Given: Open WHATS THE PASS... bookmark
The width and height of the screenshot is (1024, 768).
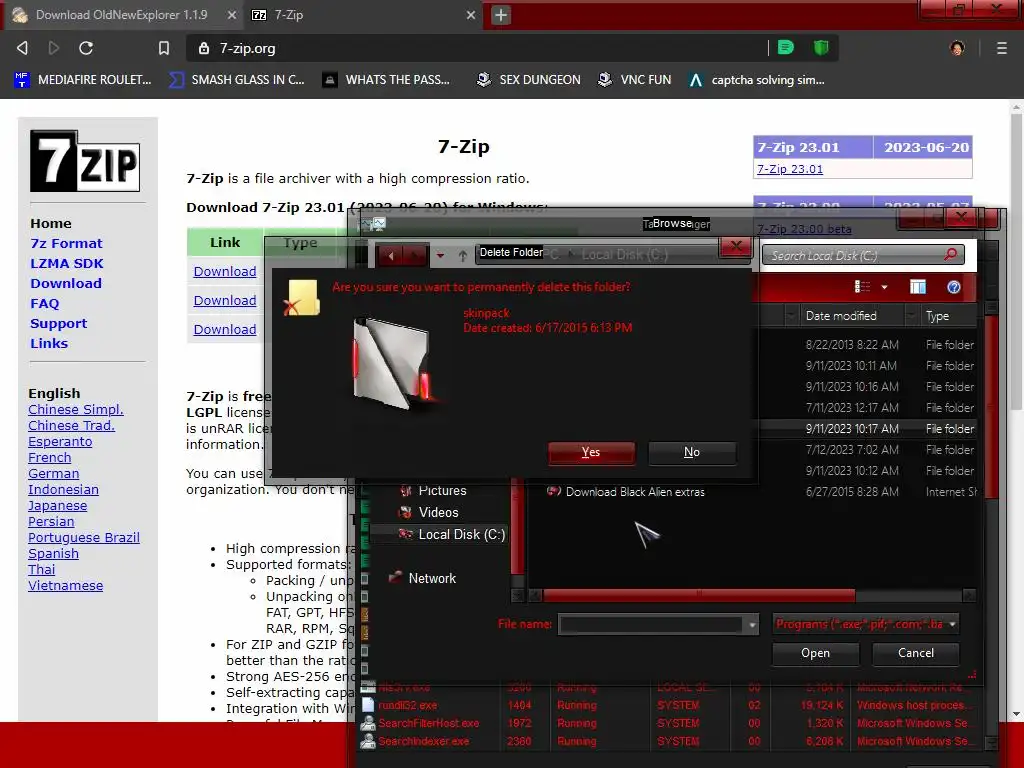Looking at the screenshot, I should click(x=387, y=80).
